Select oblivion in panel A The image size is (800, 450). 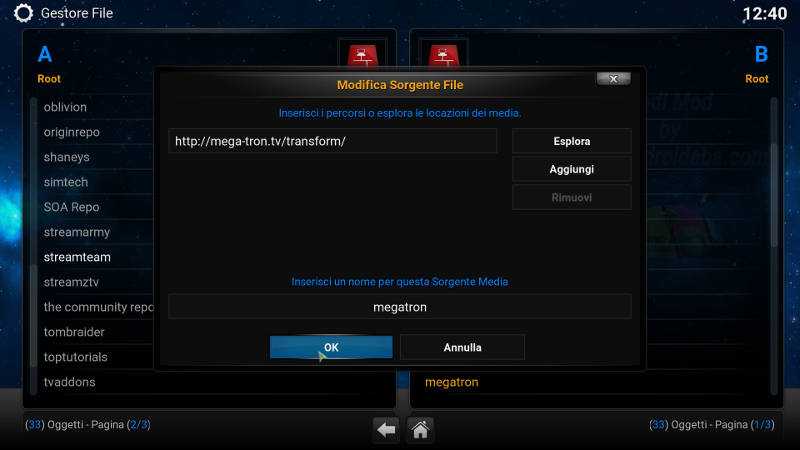pyautogui.click(x=65, y=107)
